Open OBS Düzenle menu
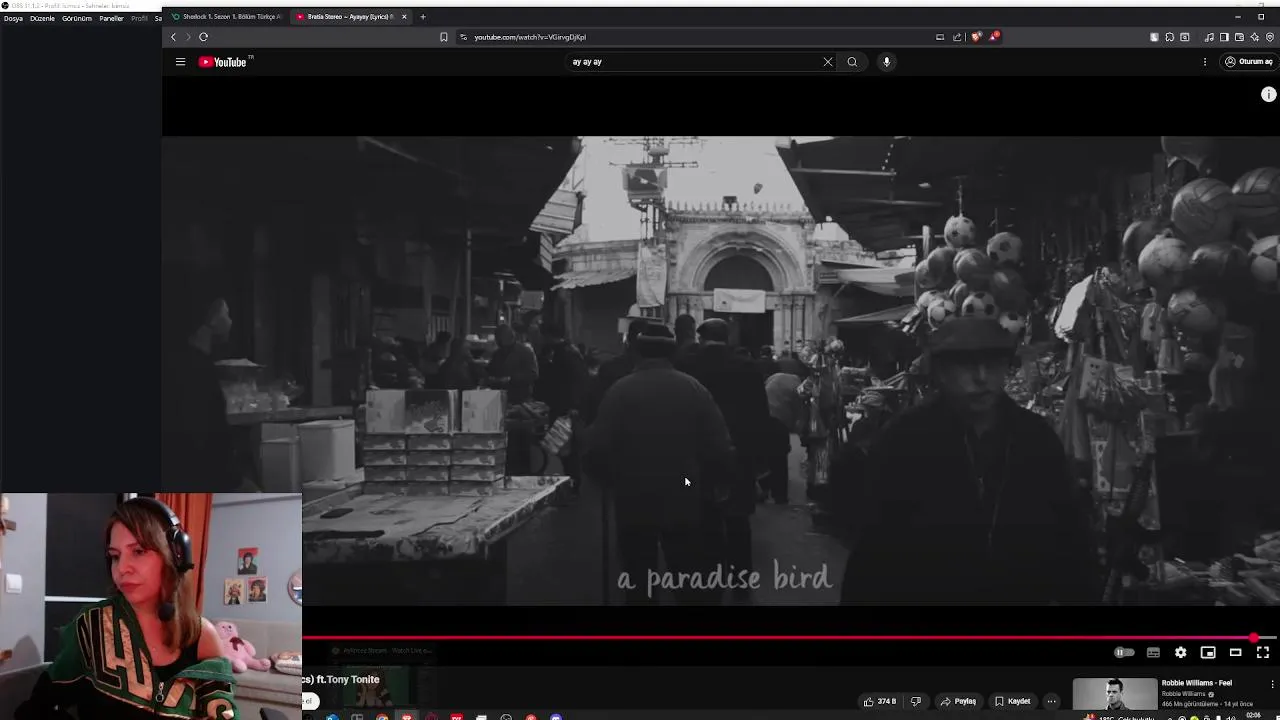This screenshot has width=1280, height=720. coord(43,18)
